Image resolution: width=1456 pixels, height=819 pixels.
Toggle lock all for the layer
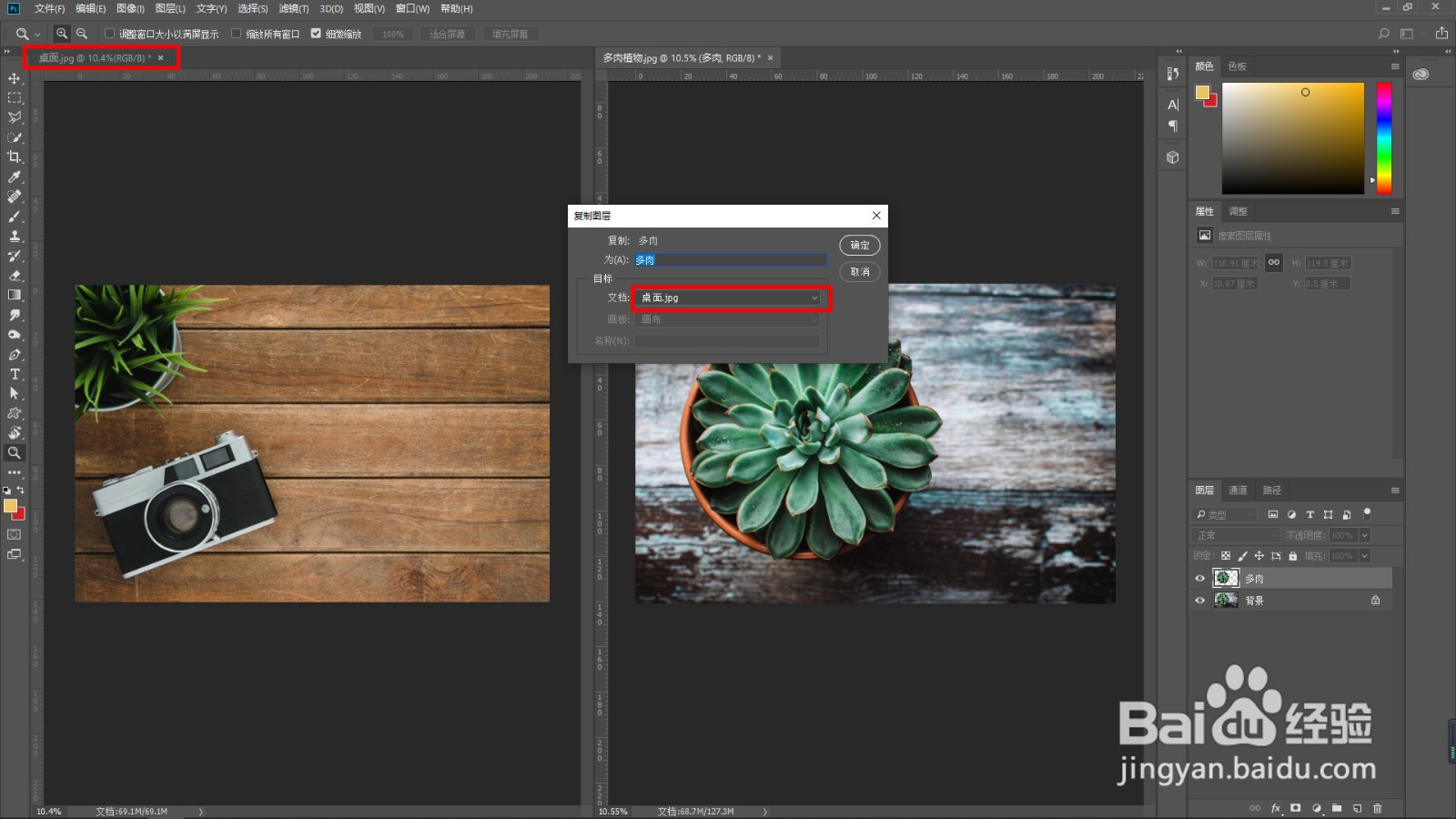pos(1292,556)
